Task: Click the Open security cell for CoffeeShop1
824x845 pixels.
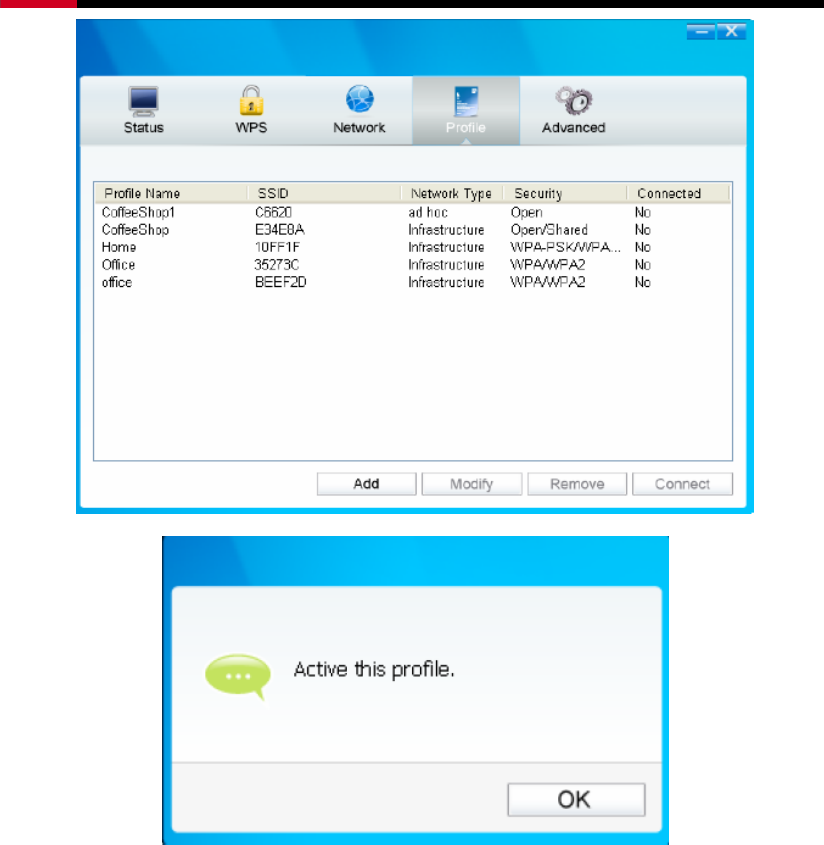Action: point(527,212)
